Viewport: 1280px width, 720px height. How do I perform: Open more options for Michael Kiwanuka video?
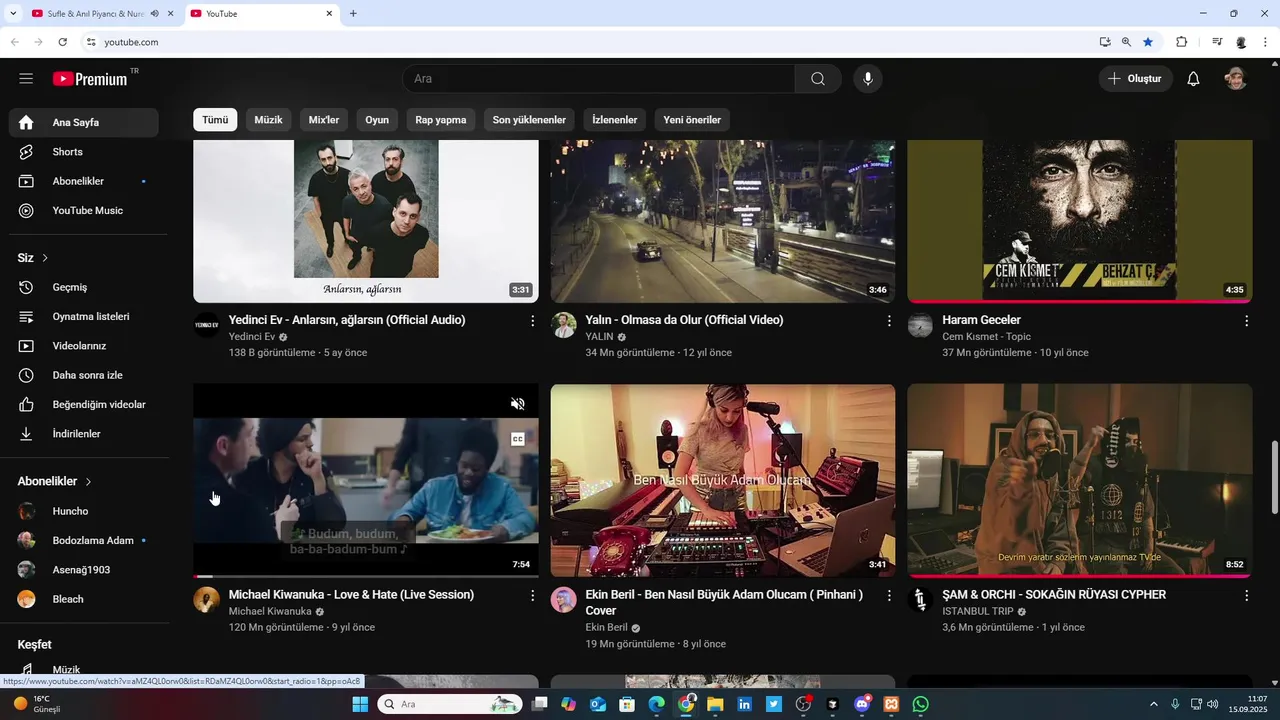click(x=532, y=595)
